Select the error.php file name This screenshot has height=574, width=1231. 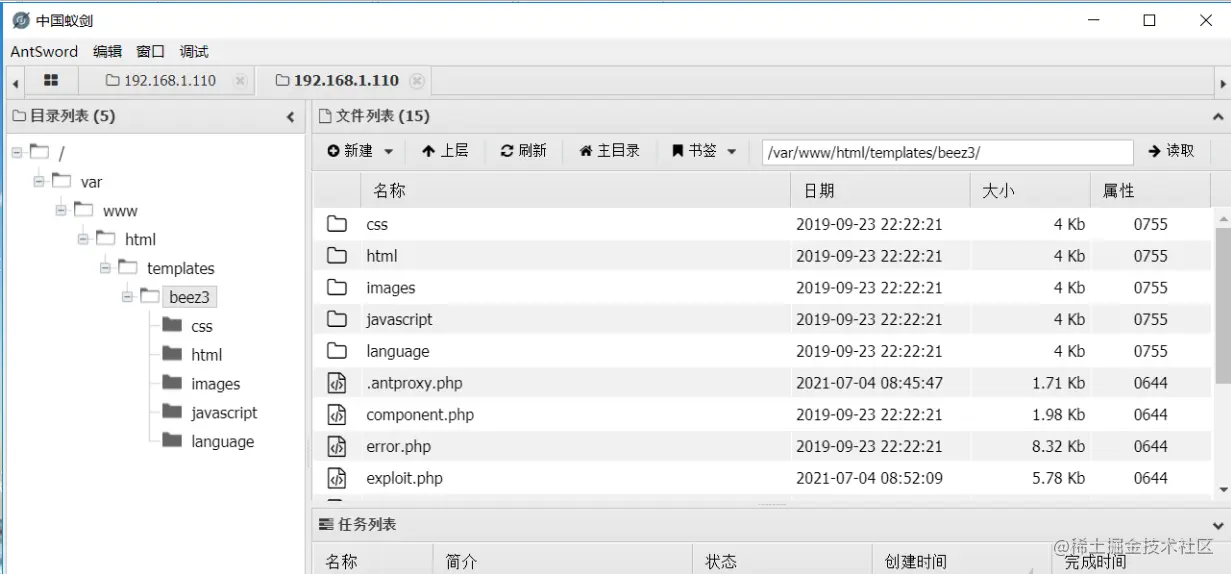tap(398, 446)
